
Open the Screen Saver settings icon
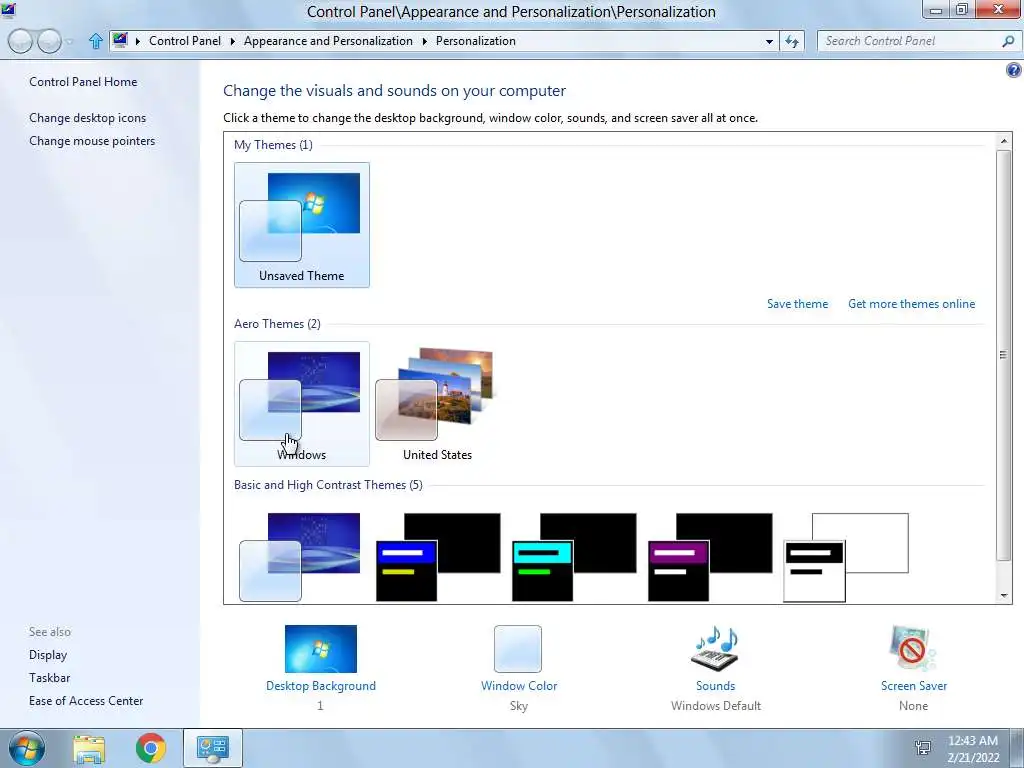pos(913,648)
